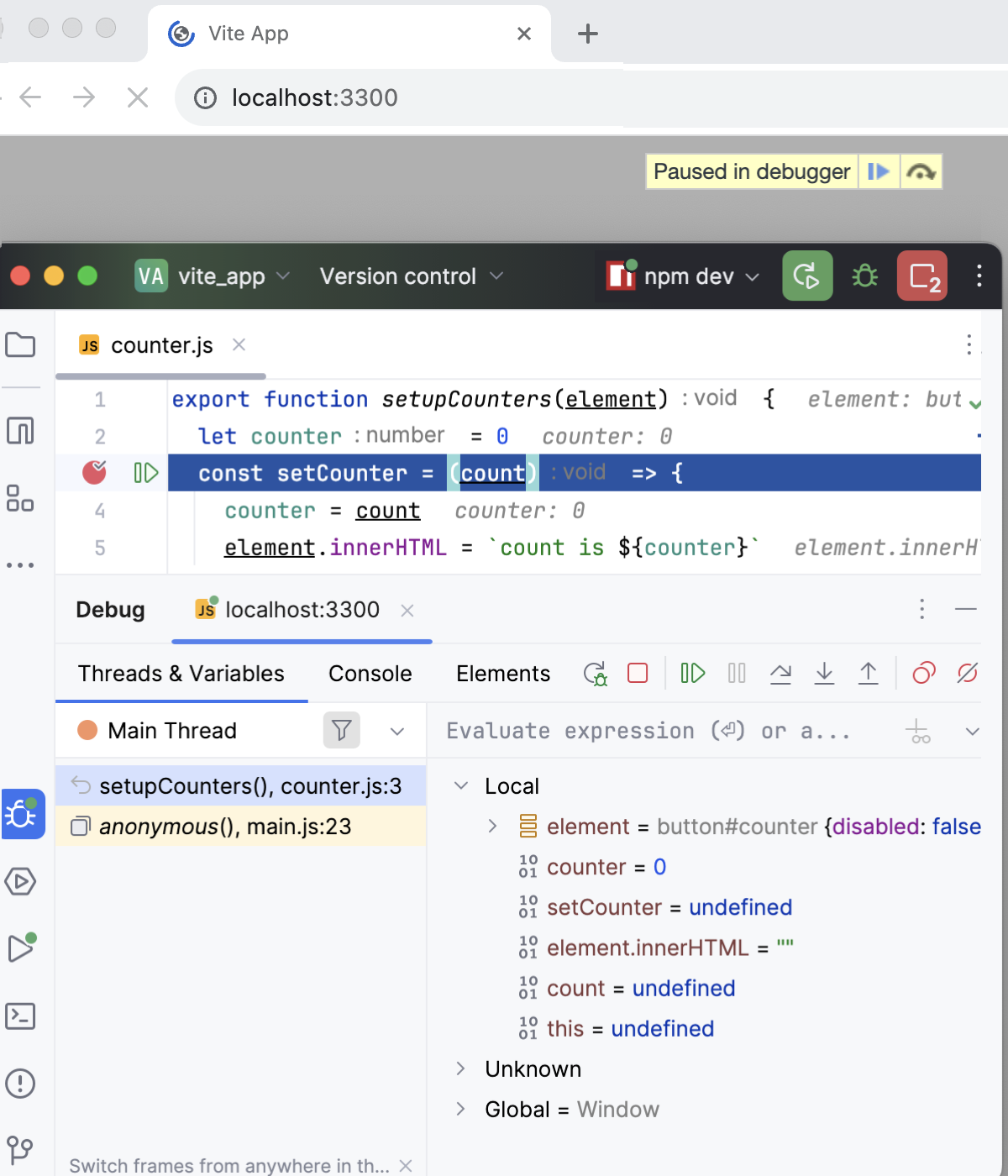The image size is (1008, 1176).
Task: Click the Step Into debugger icon
Action: pyautogui.click(x=824, y=673)
